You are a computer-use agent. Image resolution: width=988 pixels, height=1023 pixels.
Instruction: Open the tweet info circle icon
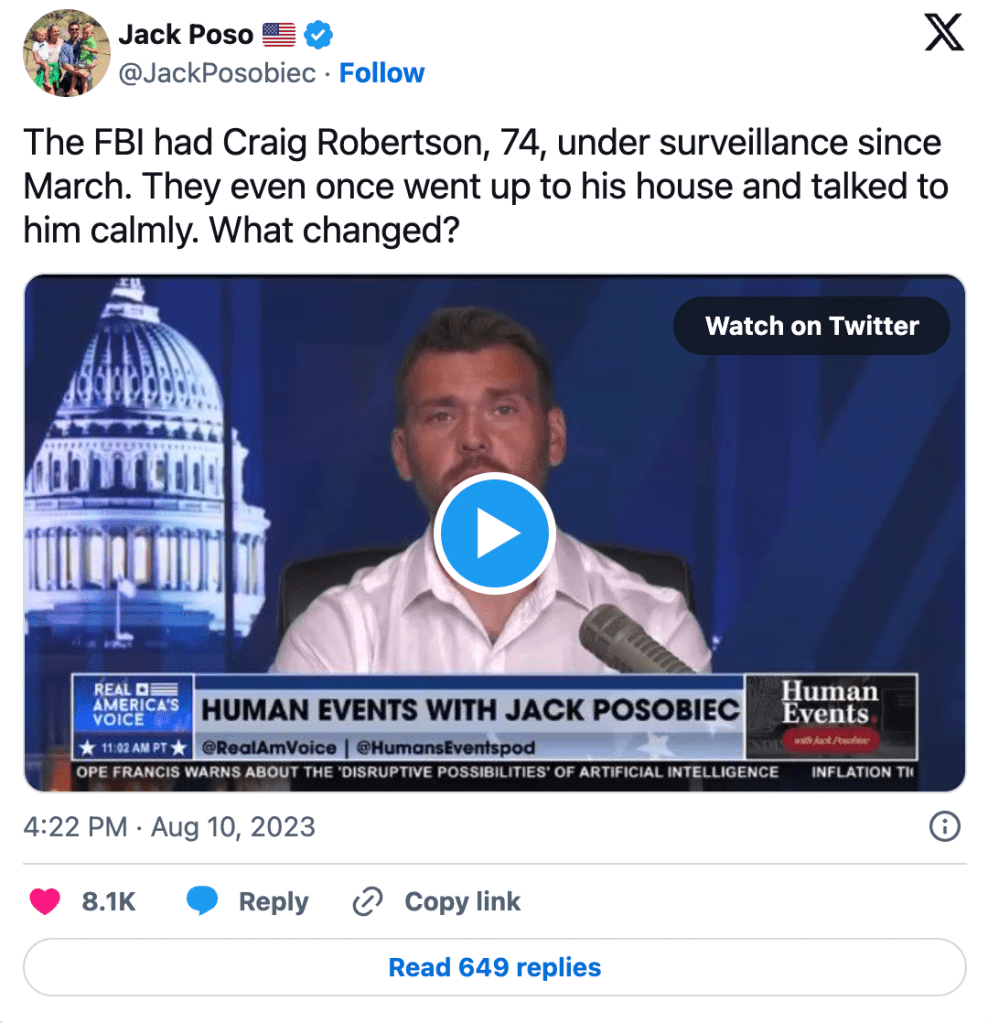(944, 827)
